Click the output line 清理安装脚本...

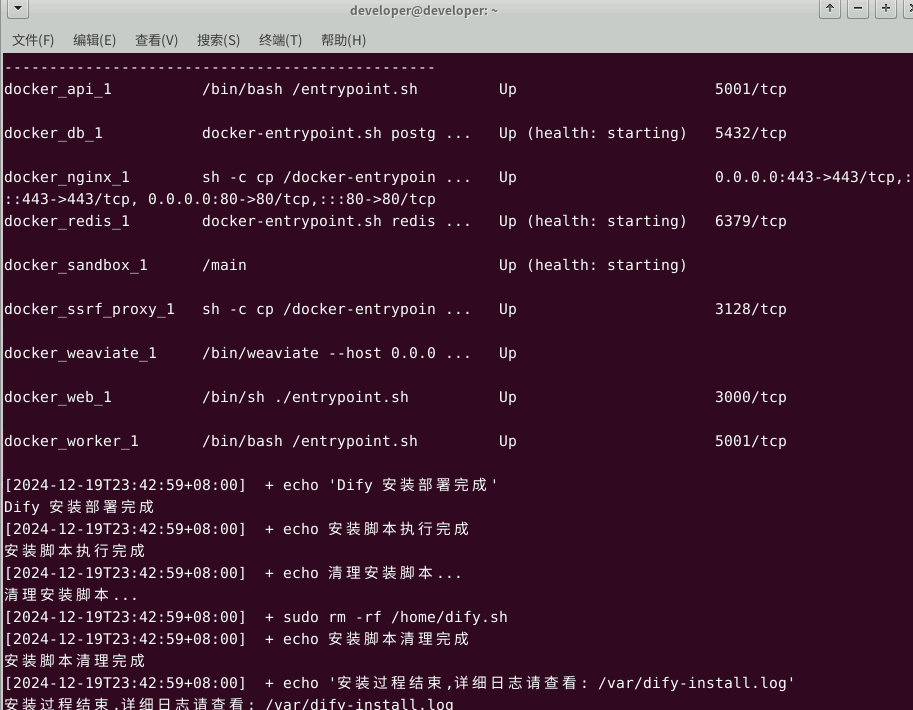(x=70, y=595)
